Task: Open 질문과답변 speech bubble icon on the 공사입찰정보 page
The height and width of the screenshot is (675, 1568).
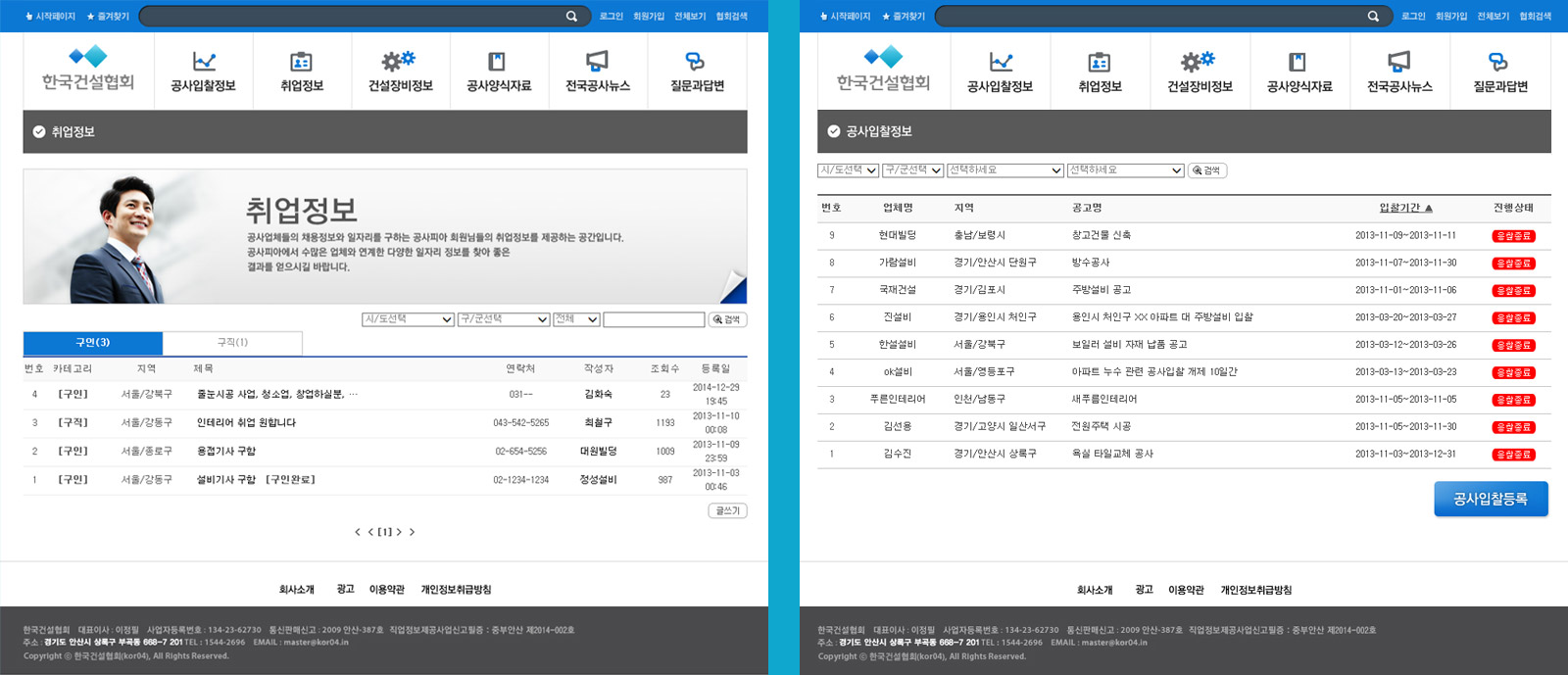Action: (1498, 62)
